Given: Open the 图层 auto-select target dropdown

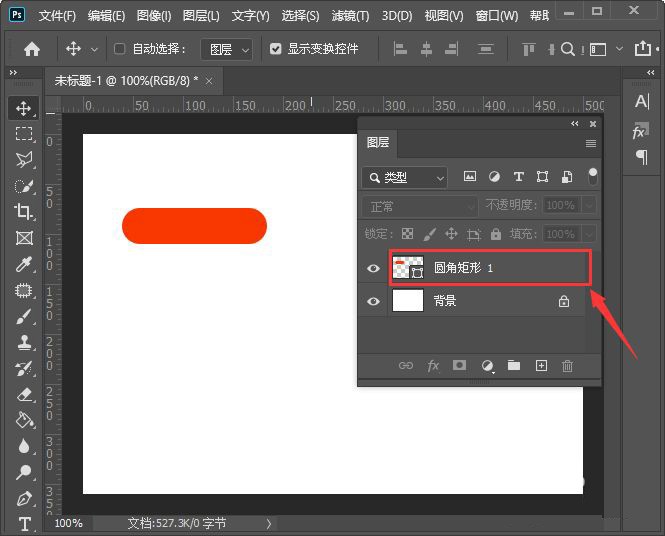Looking at the screenshot, I should [226, 50].
